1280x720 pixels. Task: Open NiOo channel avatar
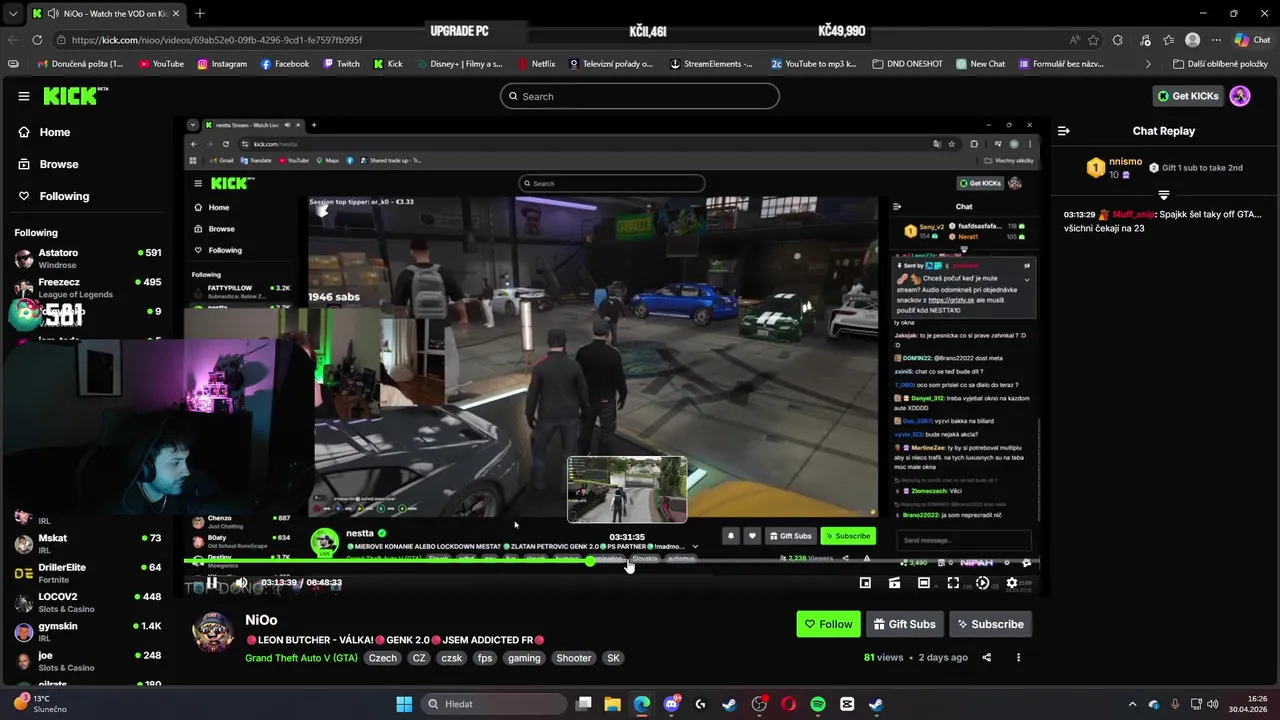pos(213,633)
